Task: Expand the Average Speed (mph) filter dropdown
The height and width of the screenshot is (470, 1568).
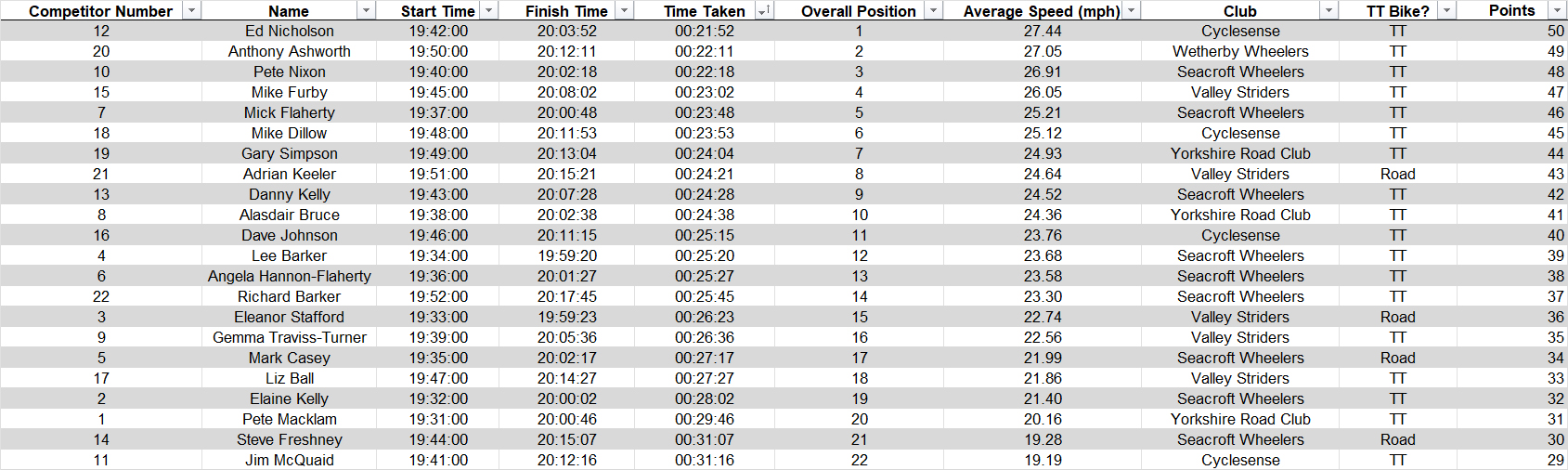Action: pyautogui.click(x=1131, y=11)
